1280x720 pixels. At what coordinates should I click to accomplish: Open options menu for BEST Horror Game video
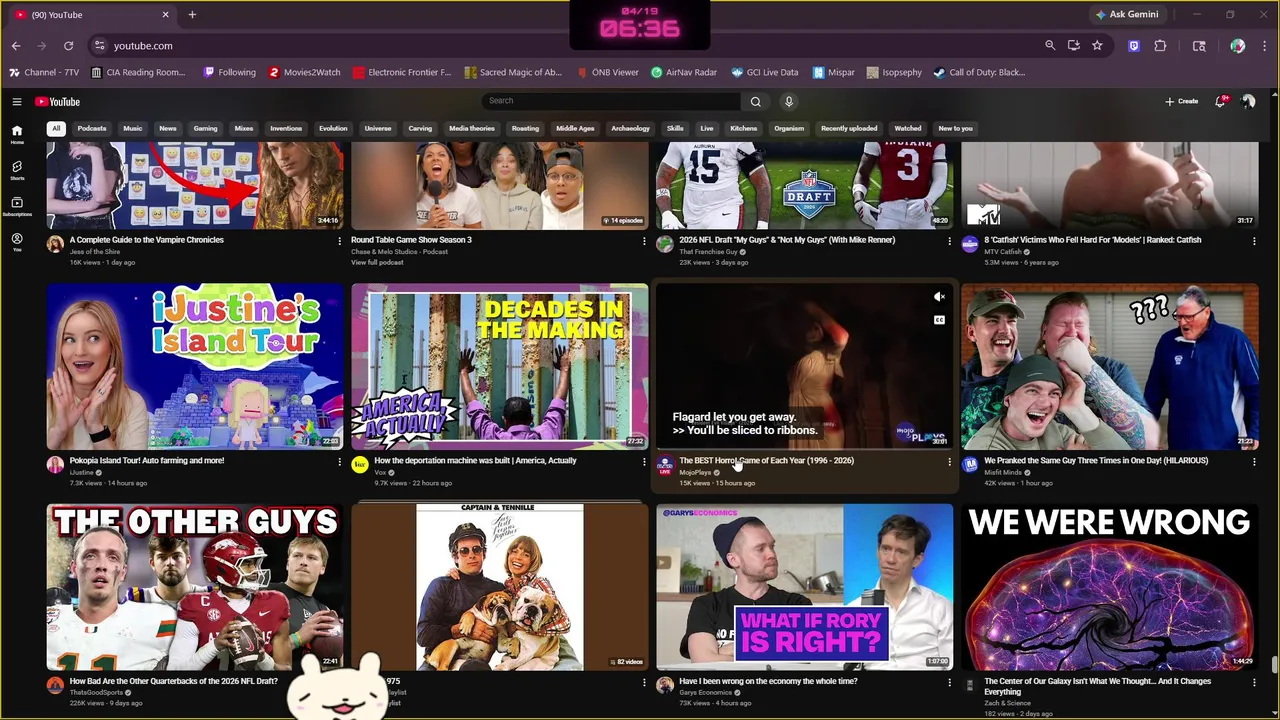(x=949, y=462)
